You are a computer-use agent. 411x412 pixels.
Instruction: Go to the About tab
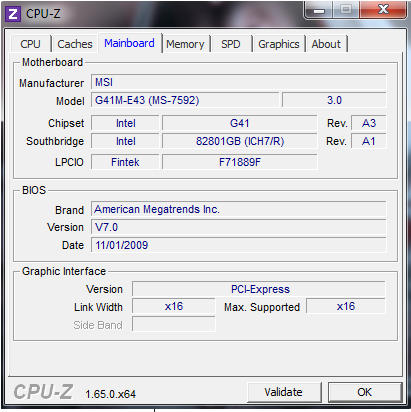(x=326, y=44)
